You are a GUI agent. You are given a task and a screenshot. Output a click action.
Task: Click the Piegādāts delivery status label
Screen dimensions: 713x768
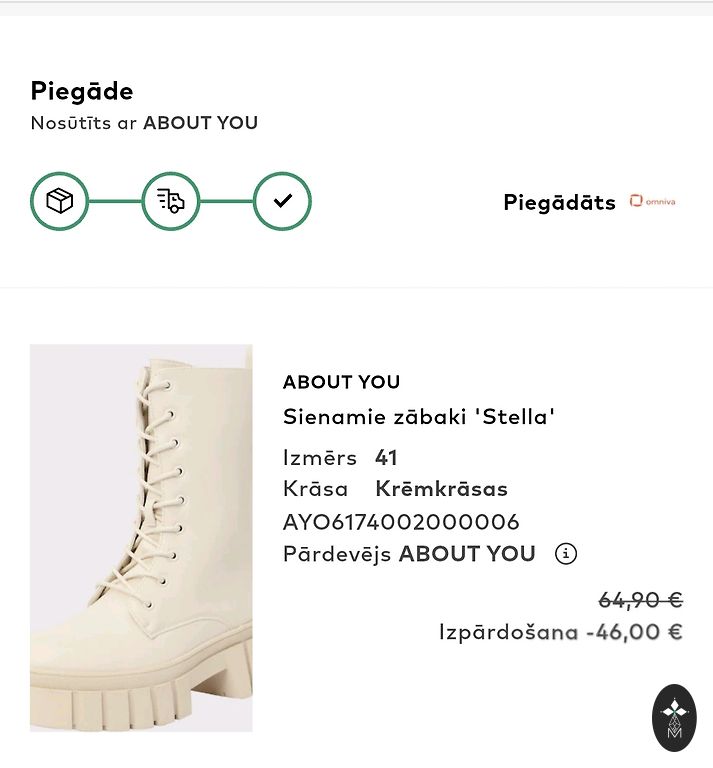tap(559, 203)
